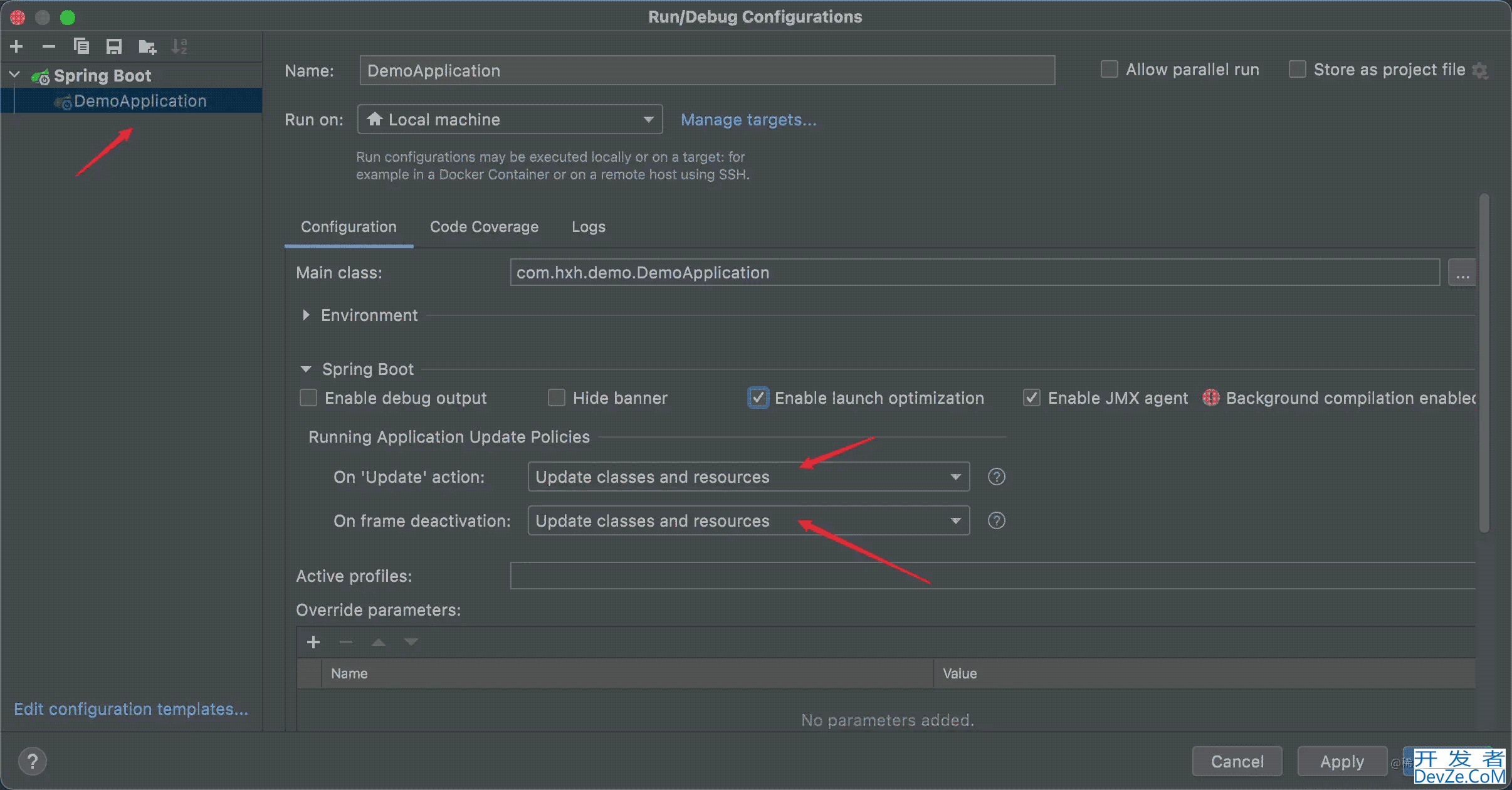
Task: Click the Name input field
Action: point(707,70)
